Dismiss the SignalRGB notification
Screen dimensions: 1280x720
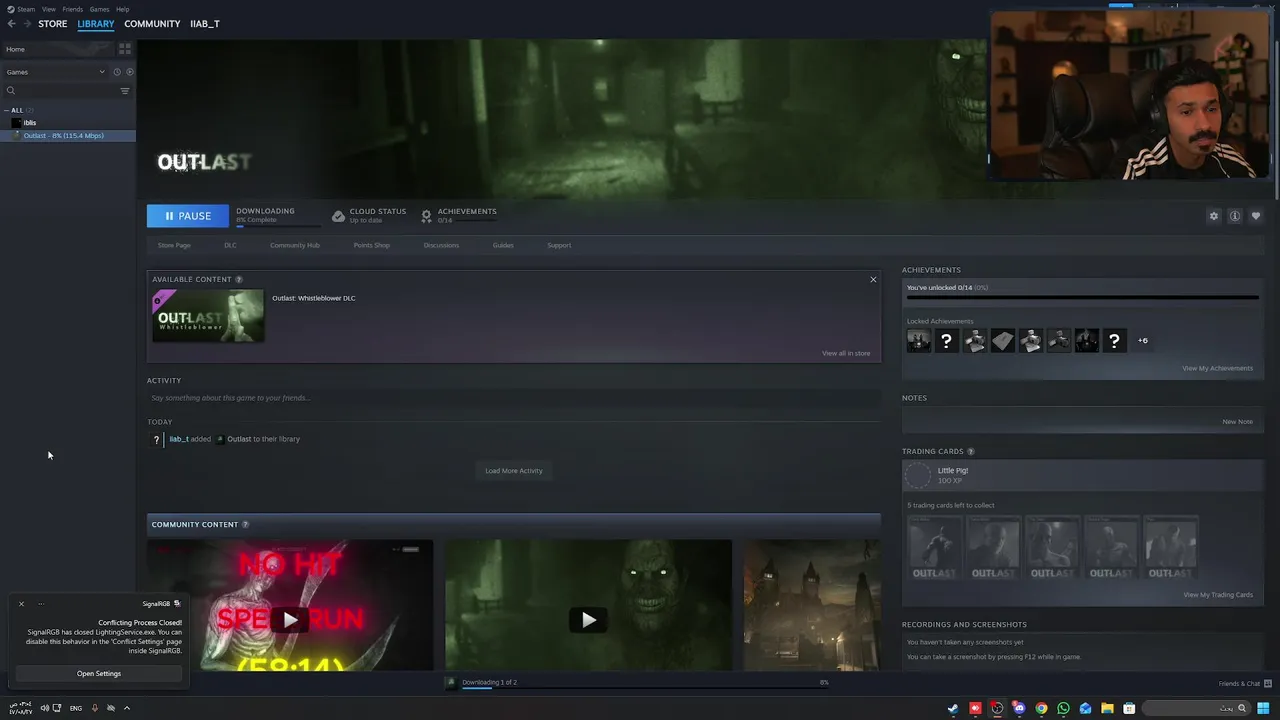(x=21, y=604)
